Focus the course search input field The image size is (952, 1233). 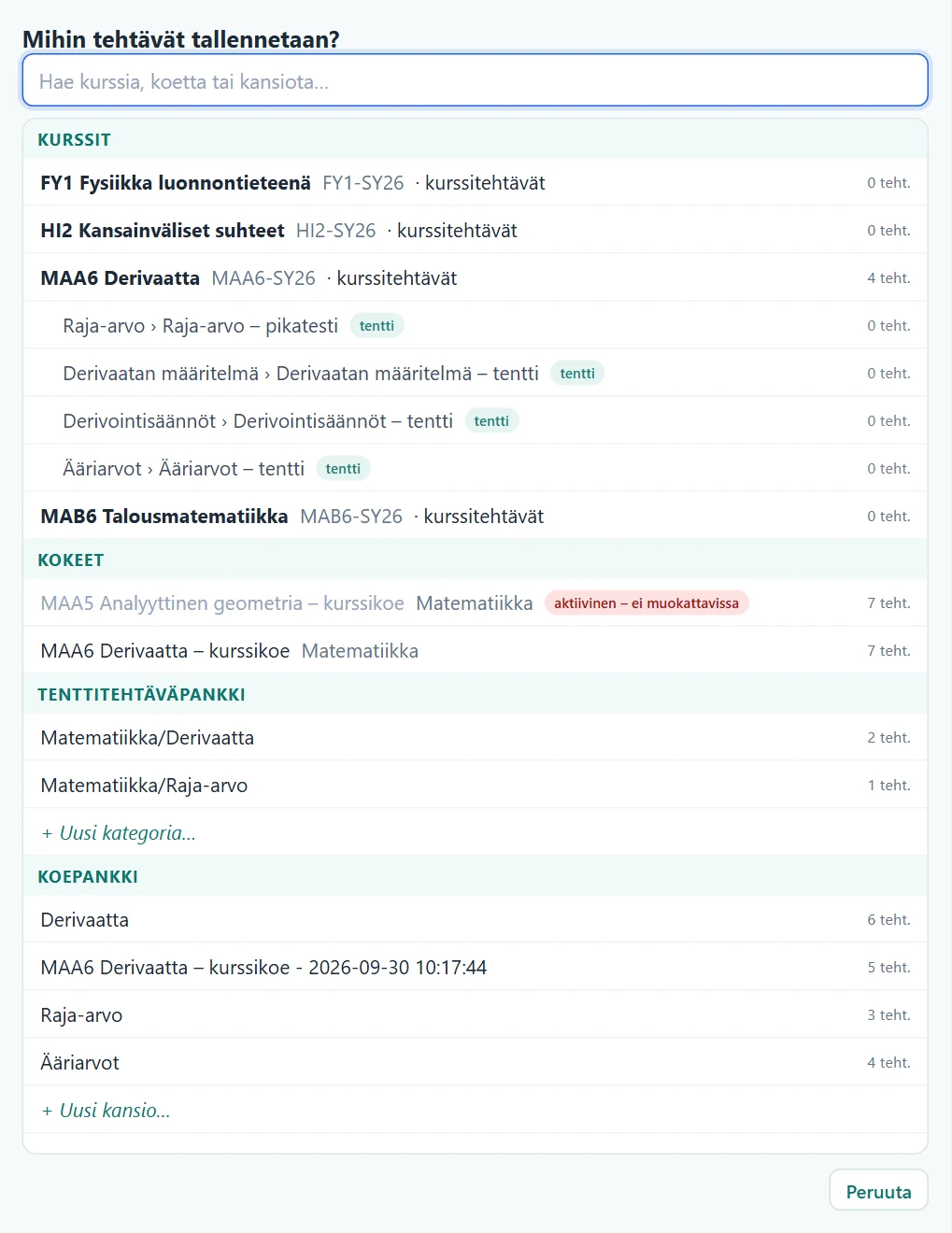(x=475, y=80)
